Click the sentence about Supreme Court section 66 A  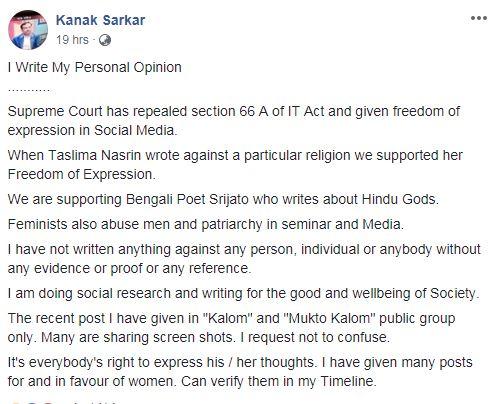click(234, 111)
